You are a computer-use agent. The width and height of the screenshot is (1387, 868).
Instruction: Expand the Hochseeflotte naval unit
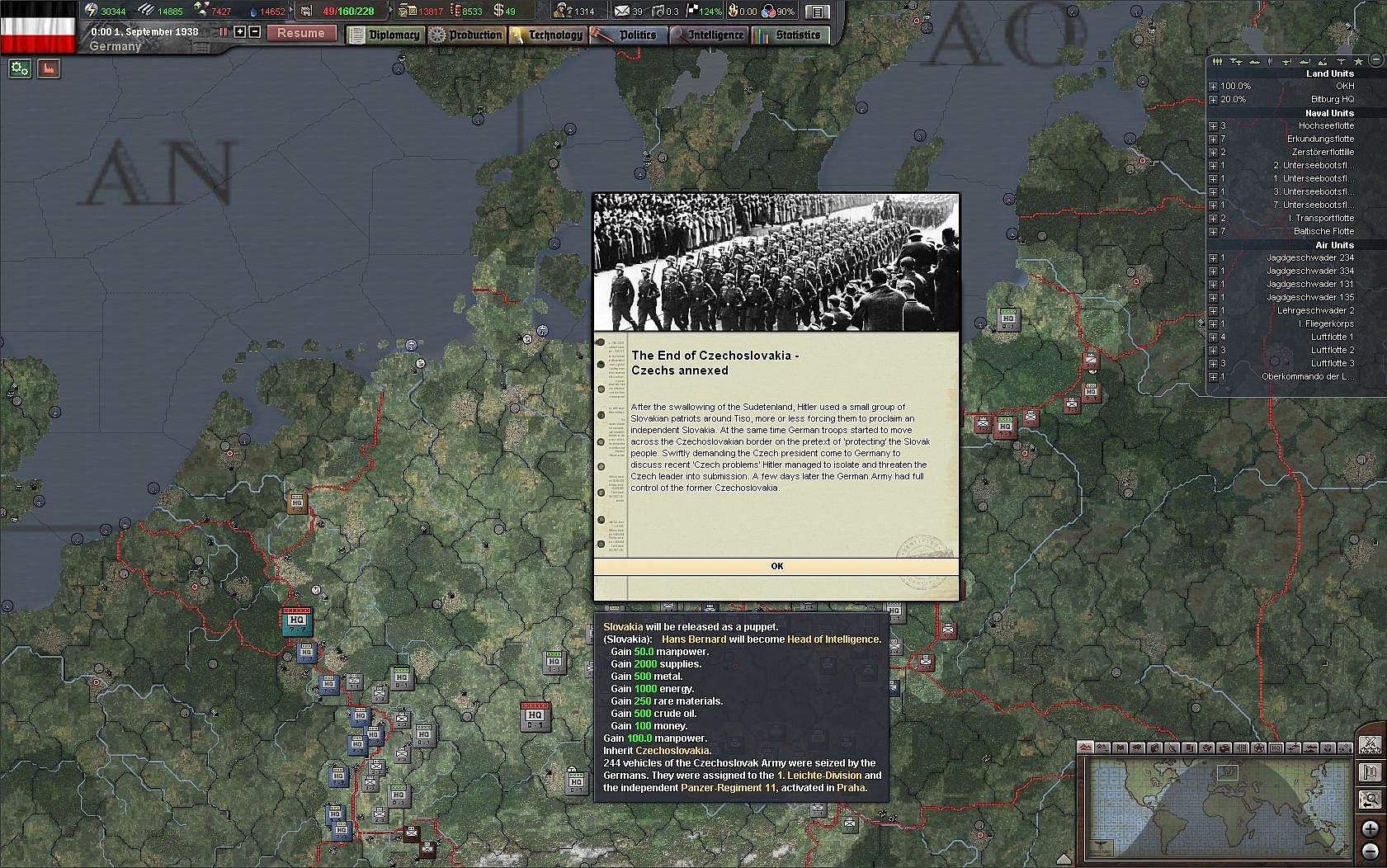[x=1213, y=126]
